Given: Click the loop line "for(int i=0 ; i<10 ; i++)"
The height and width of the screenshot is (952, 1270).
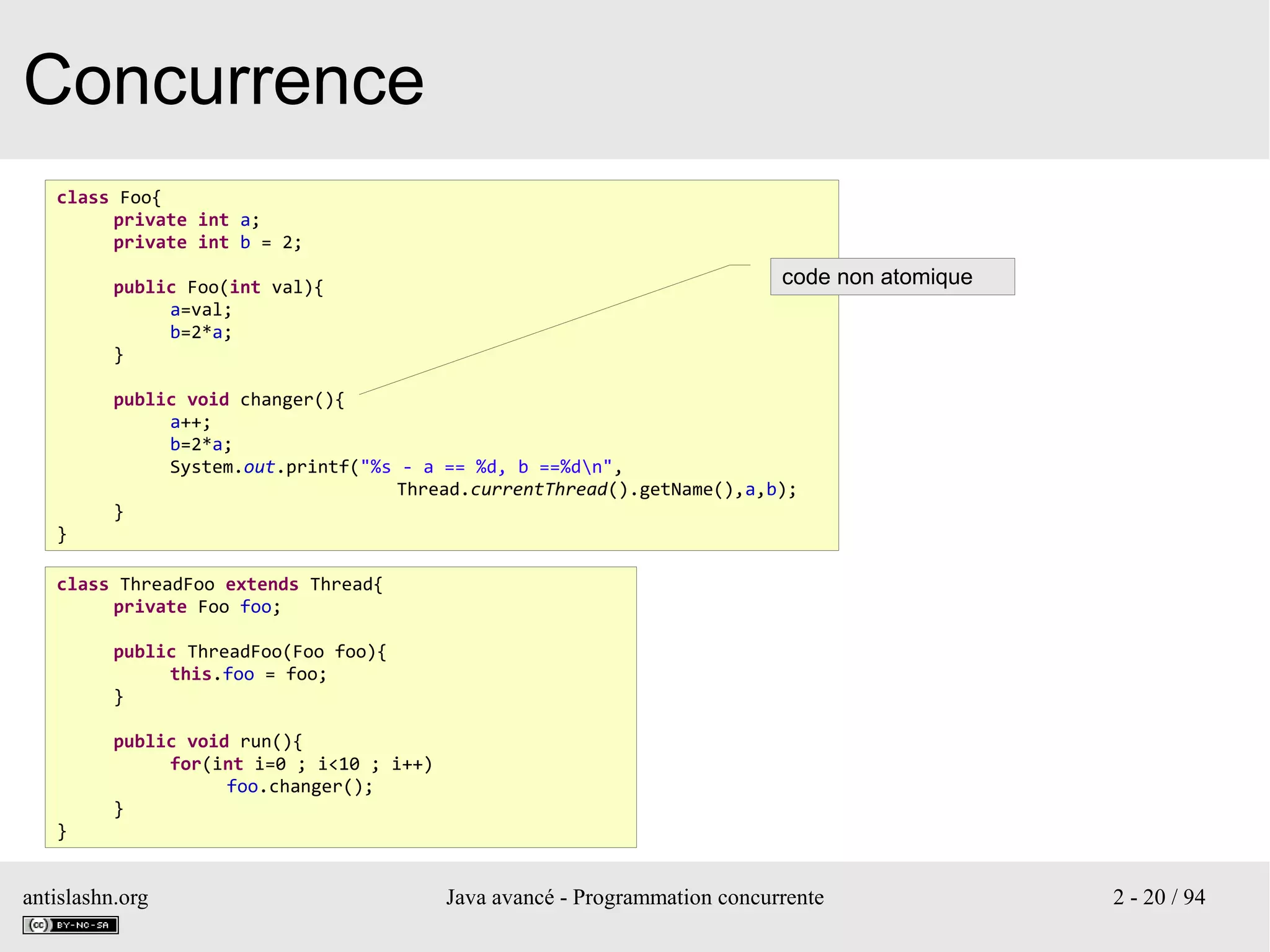Looking at the screenshot, I should [301, 764].
